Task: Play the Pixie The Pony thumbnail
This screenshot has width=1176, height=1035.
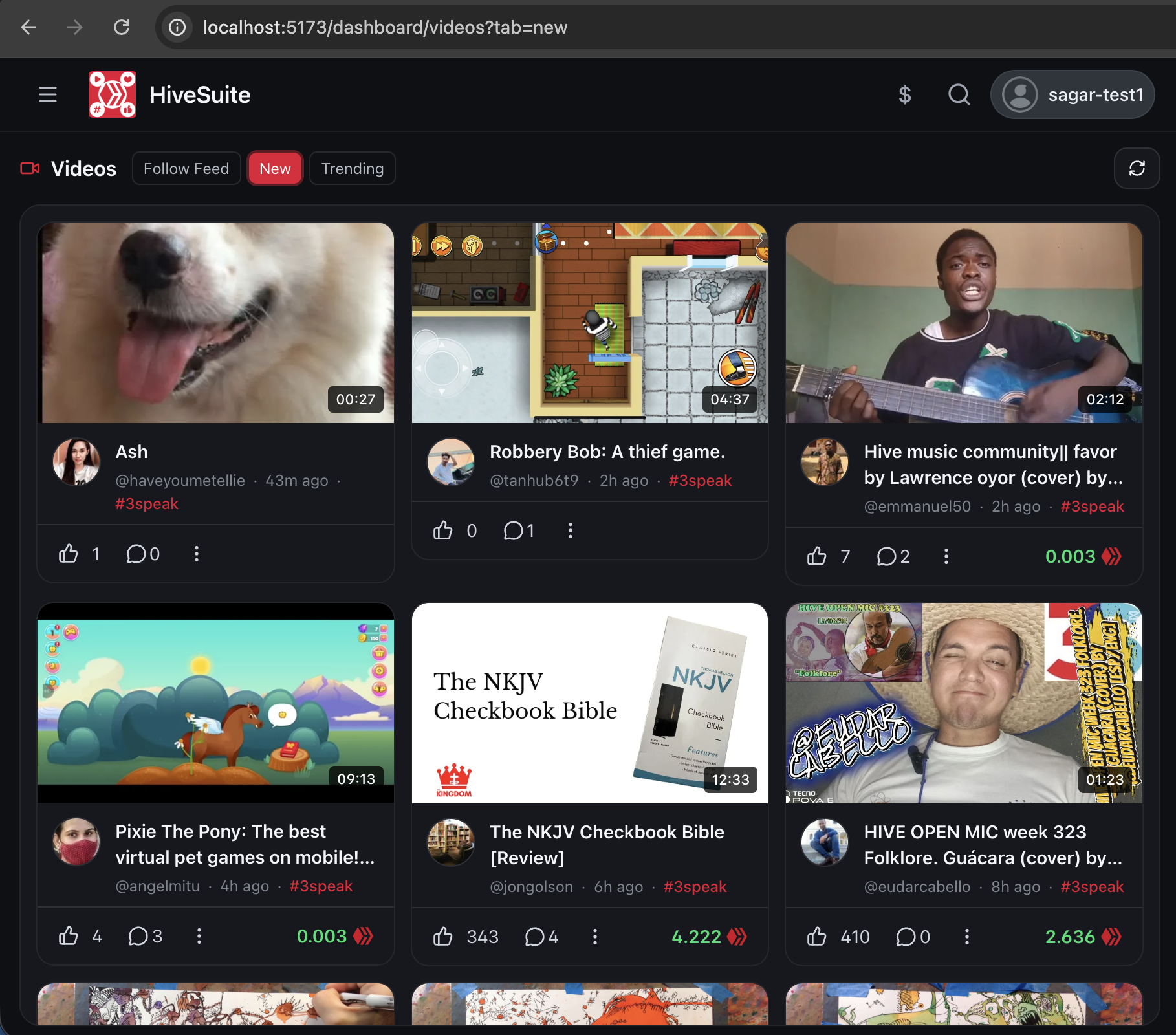Action: (x=216, y=703)
